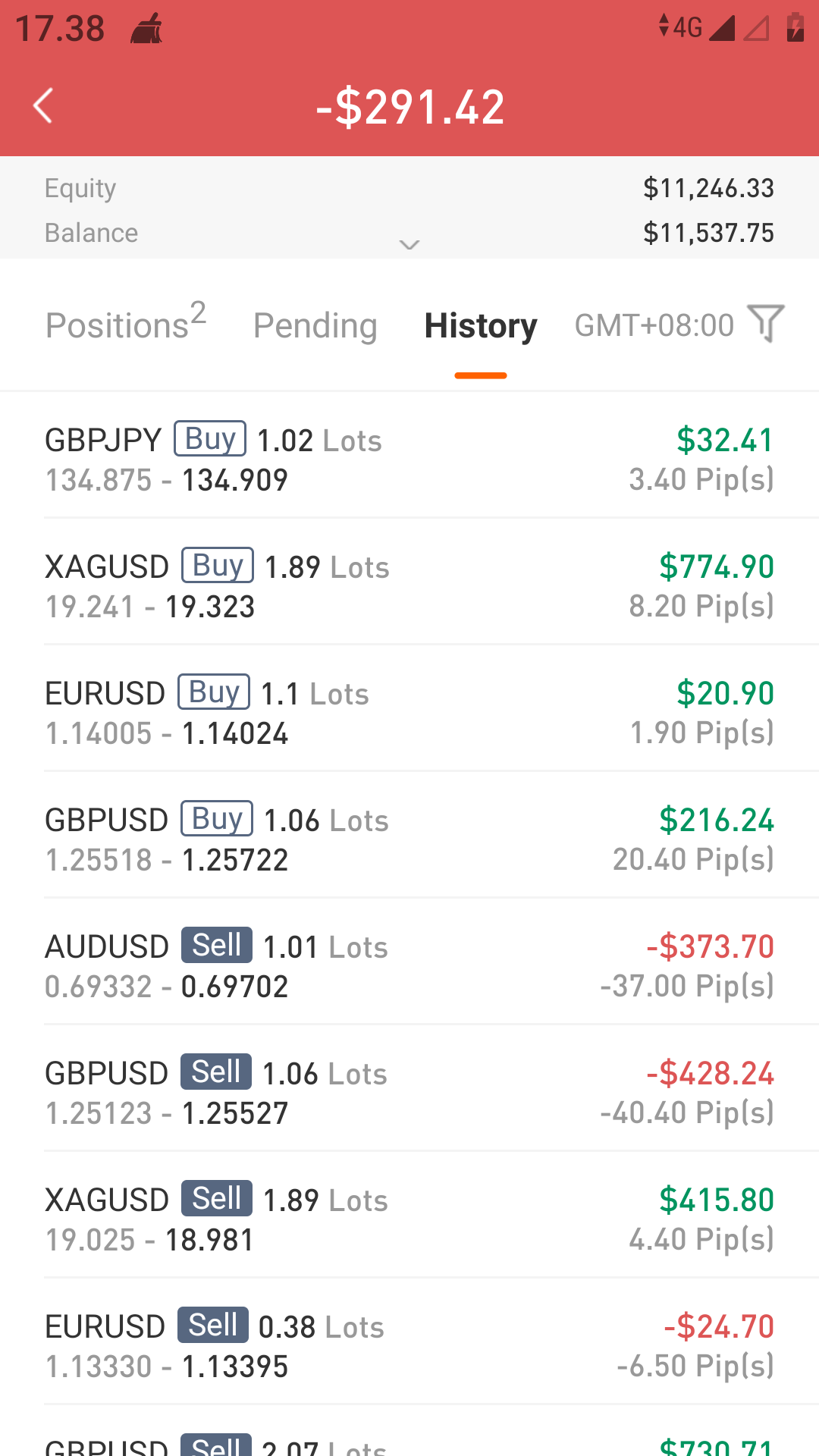
Task: Expand the account details chevron
Action: click(409, 244)
